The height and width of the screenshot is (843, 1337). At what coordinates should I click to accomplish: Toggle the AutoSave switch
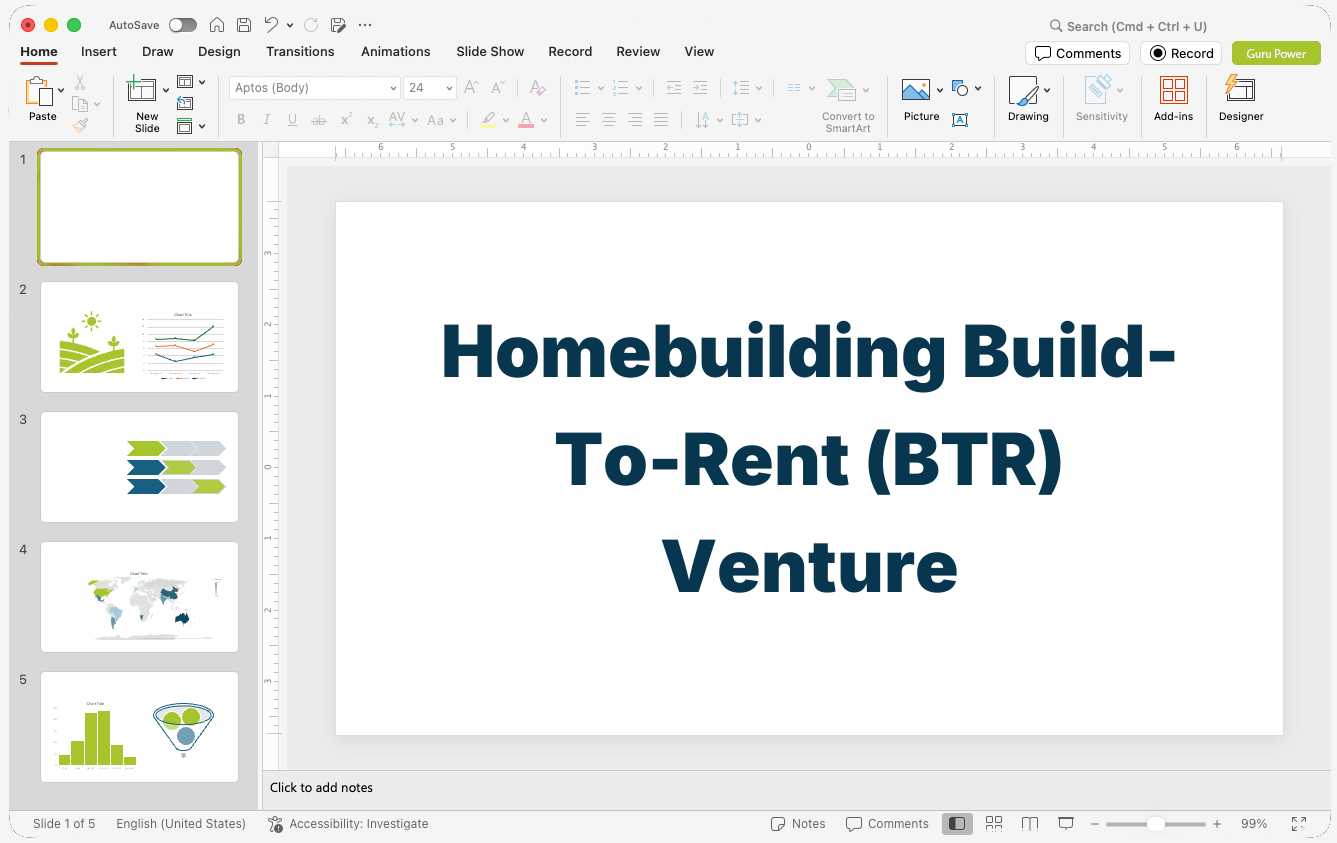pos(183,25)
